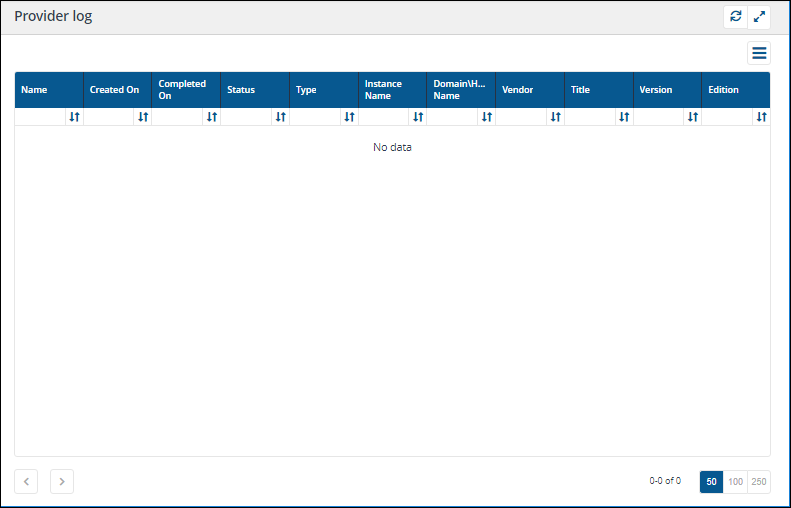Sort by the Name column icon

pyautogui.click(x=74, y=117)
